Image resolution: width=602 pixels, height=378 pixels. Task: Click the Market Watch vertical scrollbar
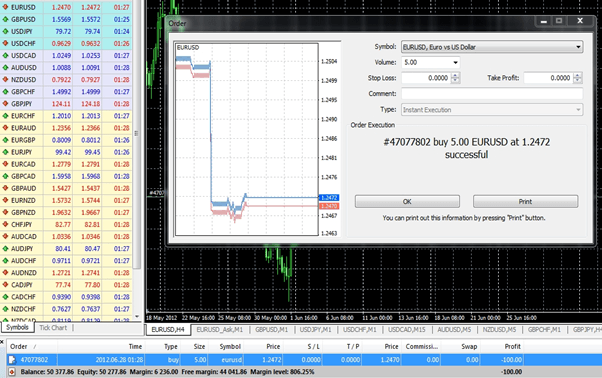point(136,134)
